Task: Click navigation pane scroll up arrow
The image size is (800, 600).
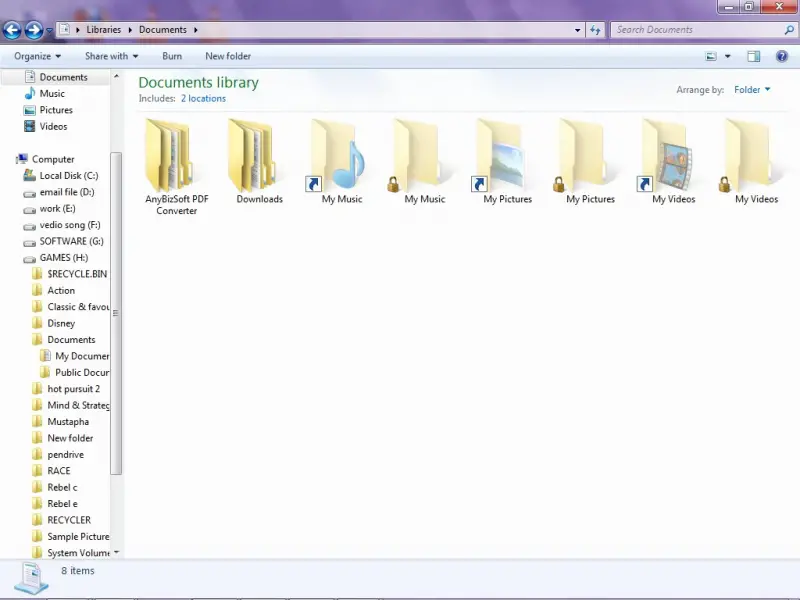Action: [x=116, y=76]
